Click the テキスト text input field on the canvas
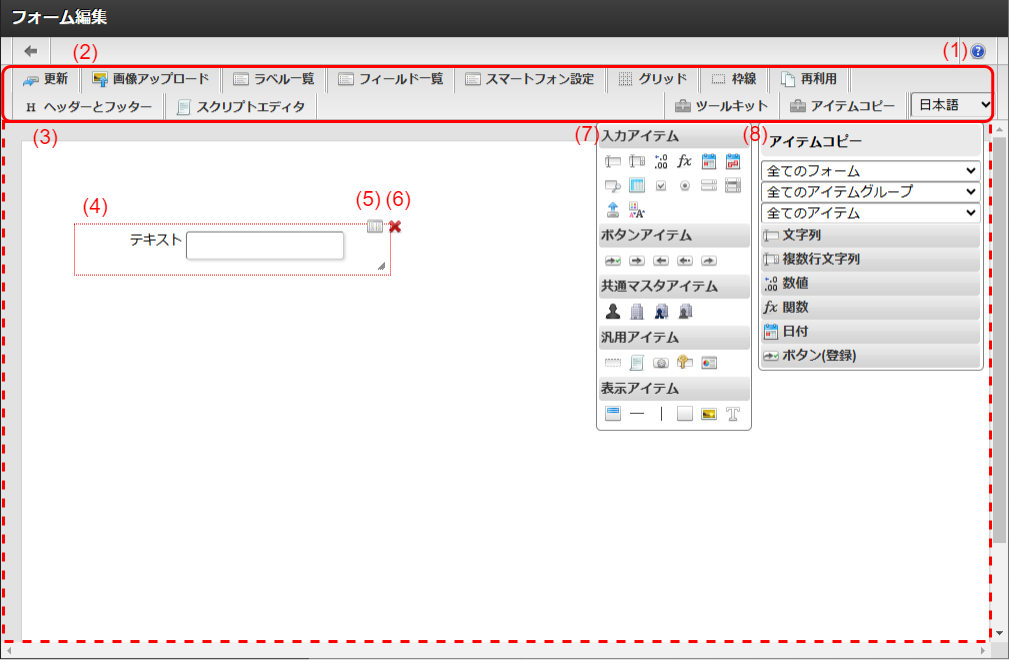The height and width of the screenshot is (660, 1009). tap(263, 245)
